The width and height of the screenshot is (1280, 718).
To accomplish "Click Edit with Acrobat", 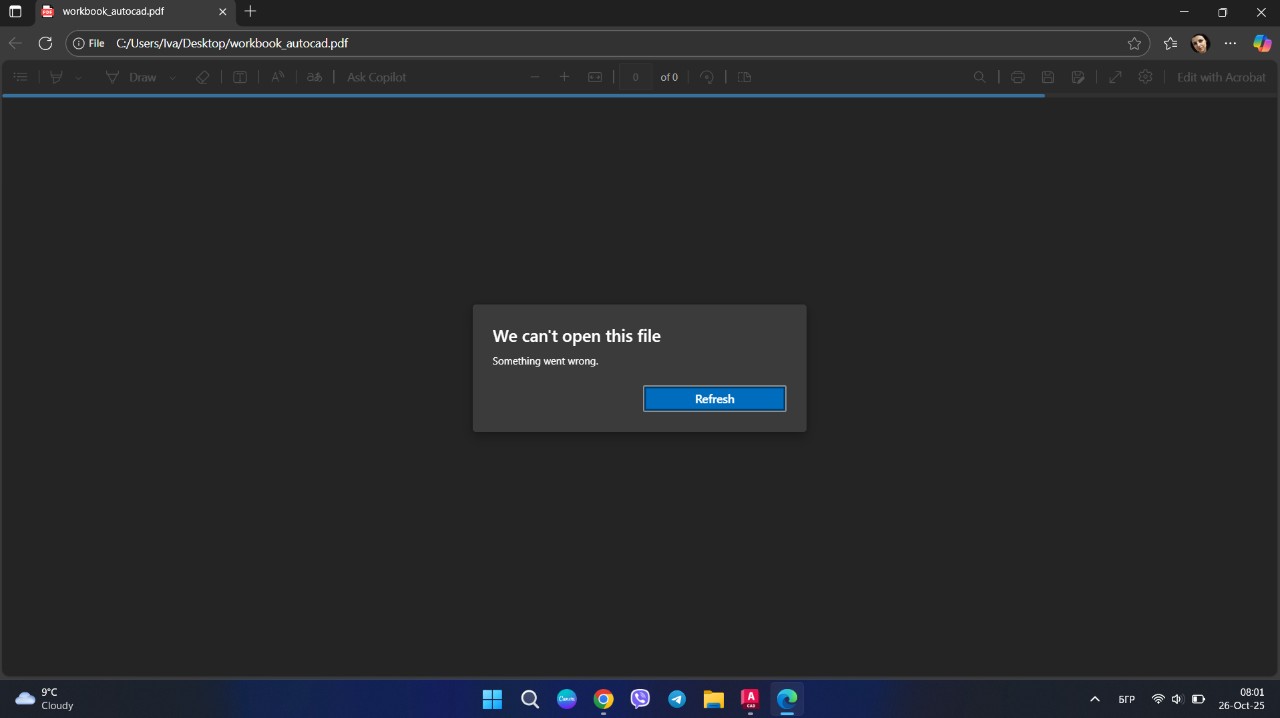I will 1221,77.
